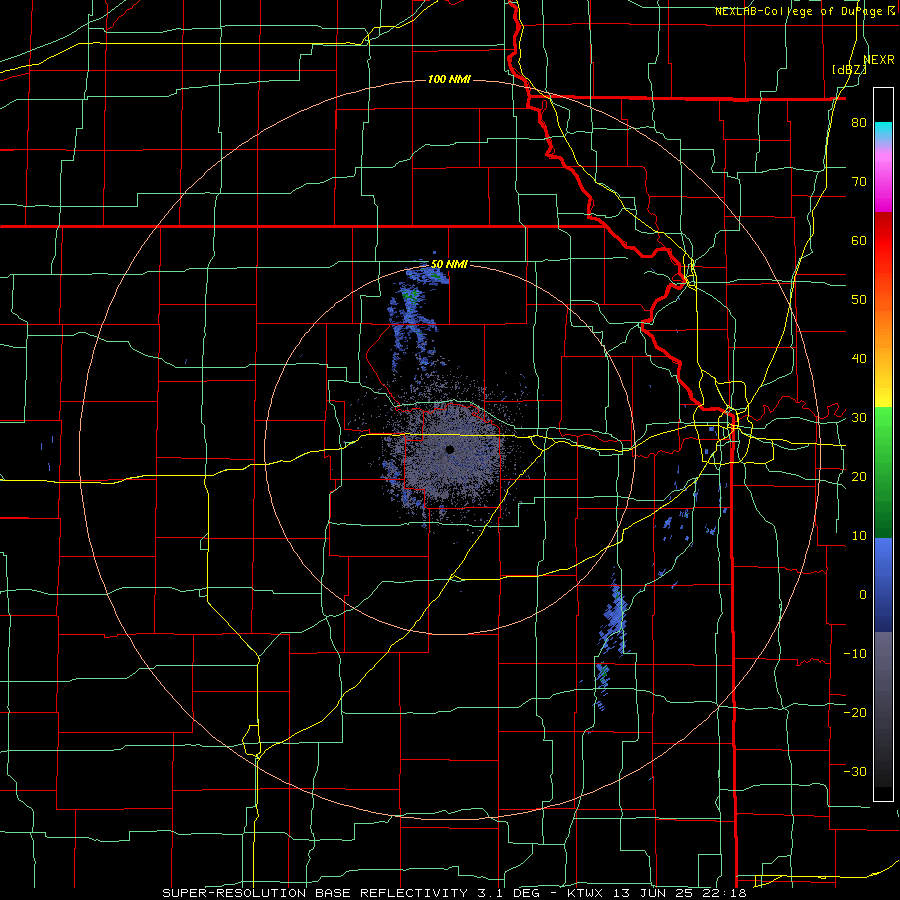Click the blue segment of the color bar
Viewport: 900px width, 900px height.
tap(883, 584)
